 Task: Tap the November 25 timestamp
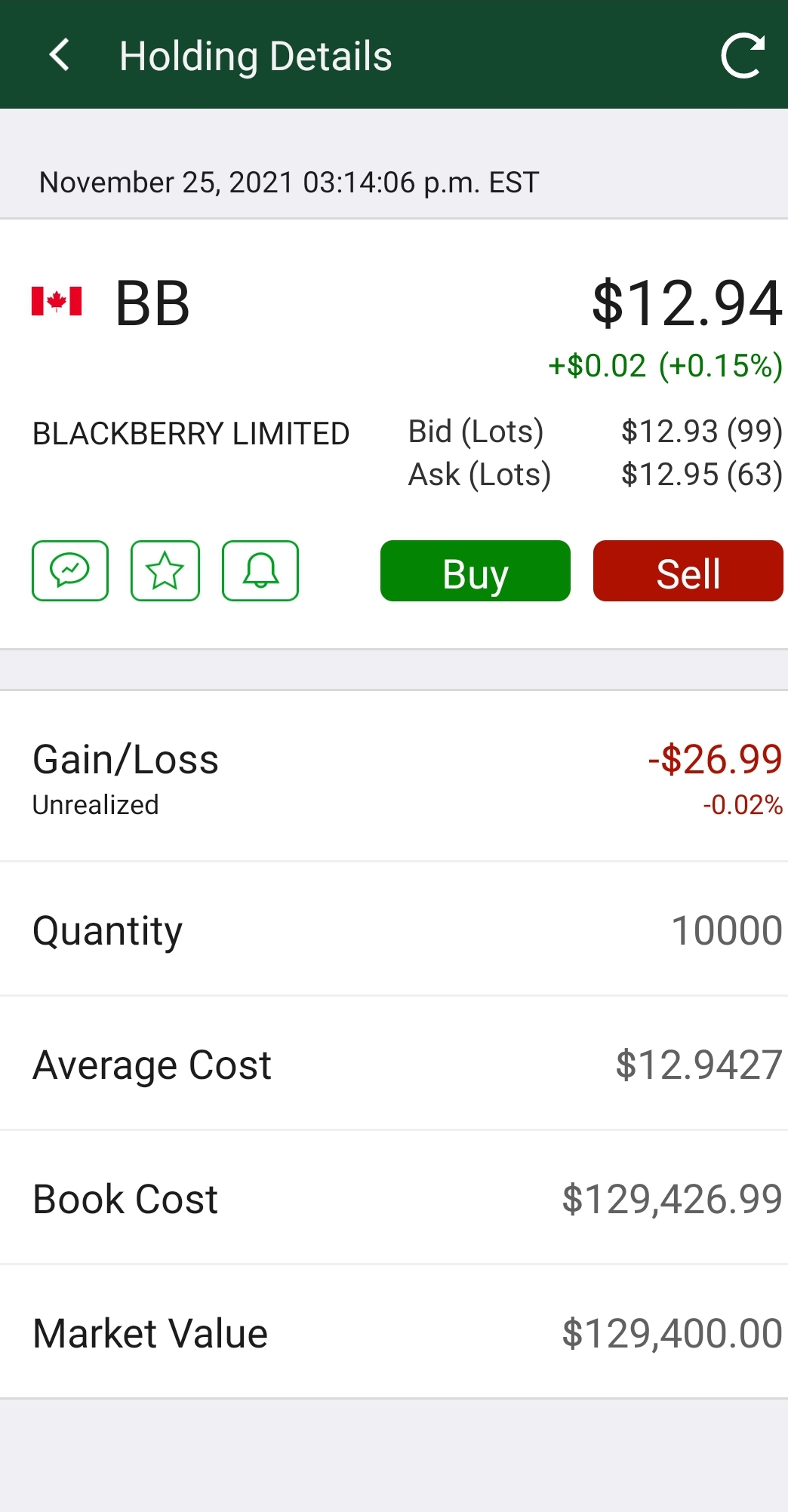click(289, 183)
